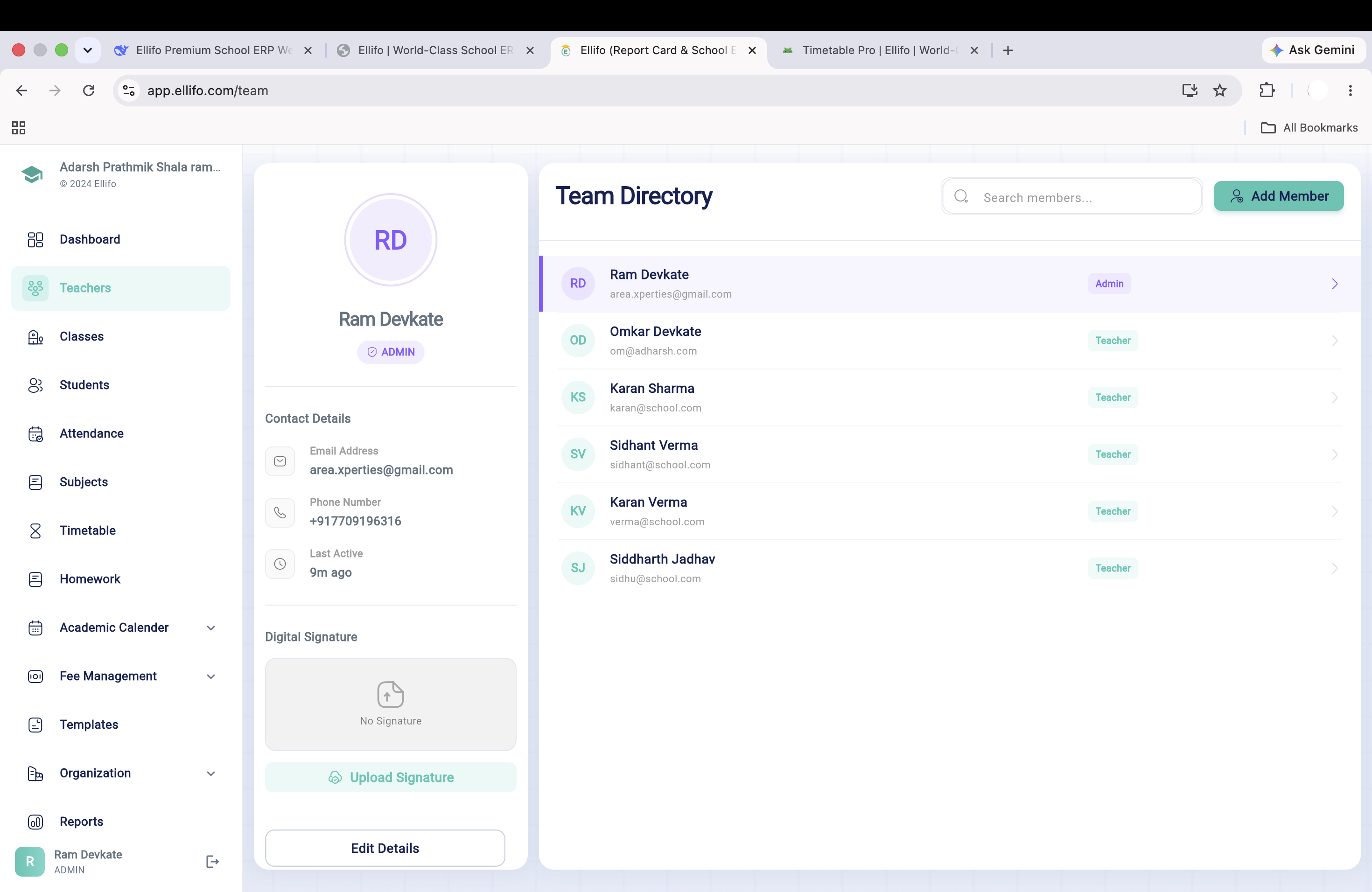Click the No Signature upload area
Image resolution: width=1372 pixels, height=892 pixels.
coord(390,704)
